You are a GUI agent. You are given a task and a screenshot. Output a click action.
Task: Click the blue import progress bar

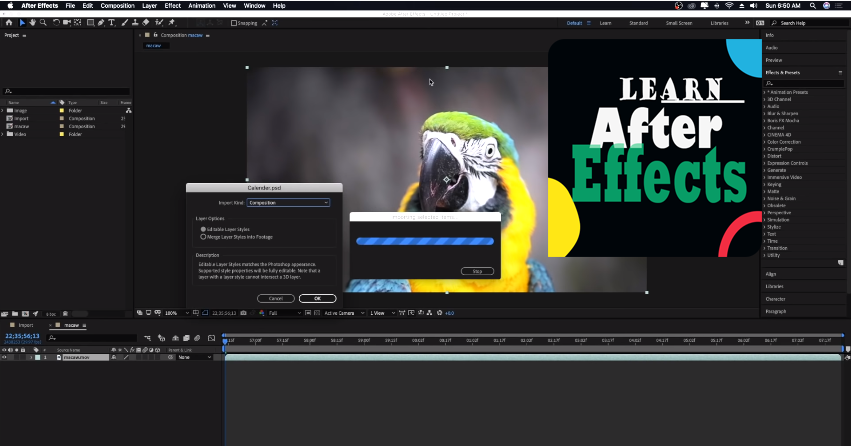(425, 241)
